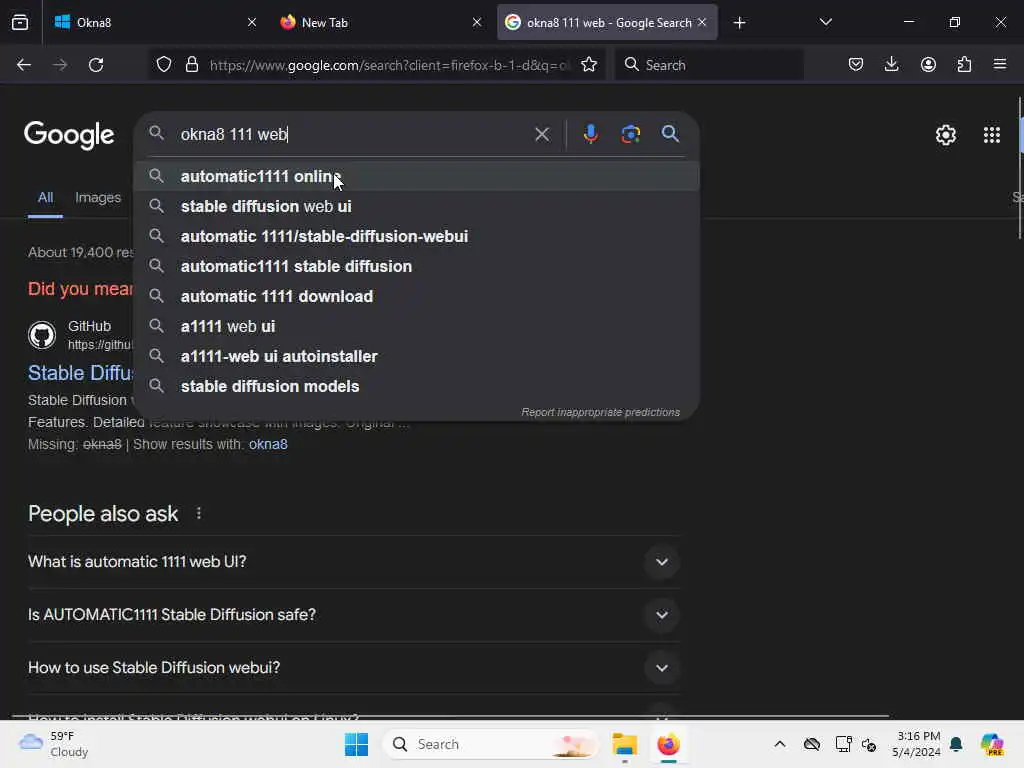The width and height of the screenshot is (1024, 768).
Task: Open the notifications bell icon
Action: 956,744
